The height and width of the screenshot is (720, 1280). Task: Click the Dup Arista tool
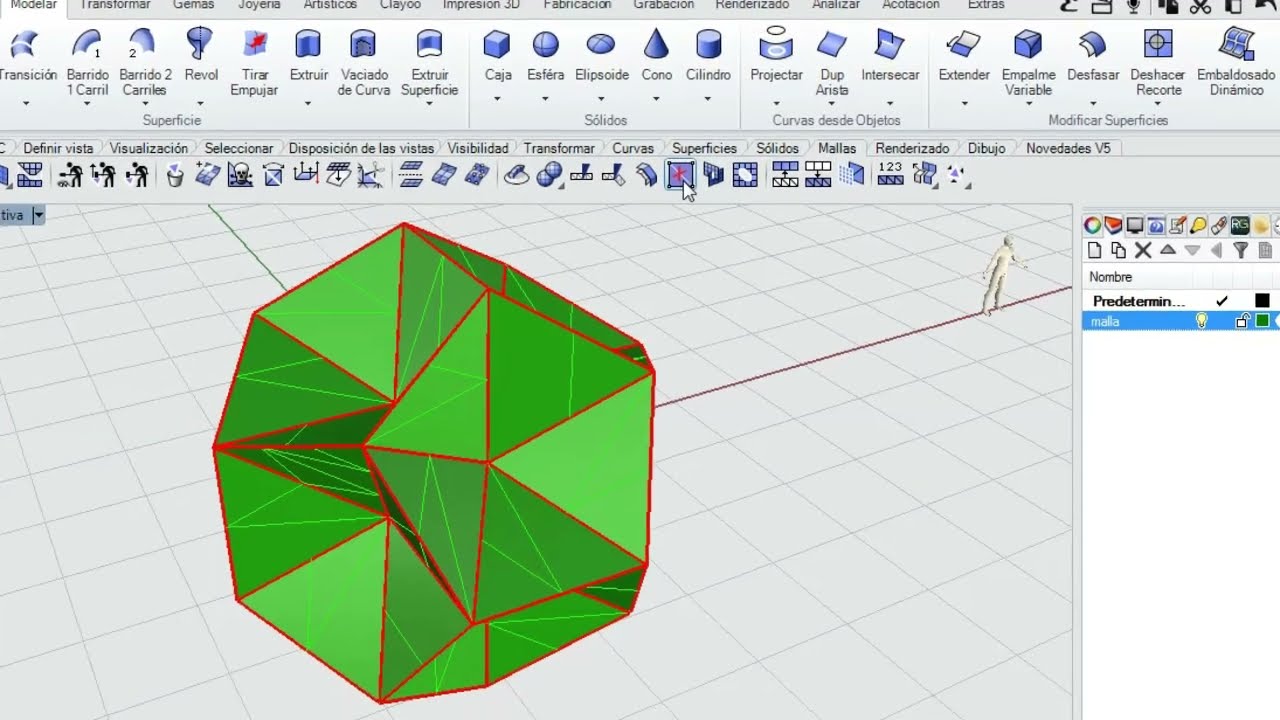[x=832, y=61]
